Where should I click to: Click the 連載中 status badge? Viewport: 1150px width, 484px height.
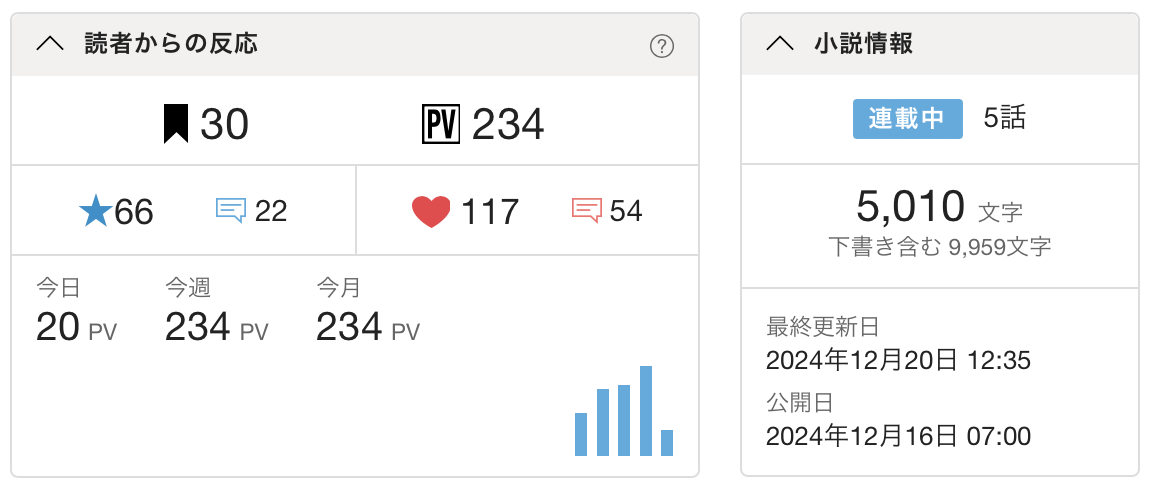click(x=907, y=118)
